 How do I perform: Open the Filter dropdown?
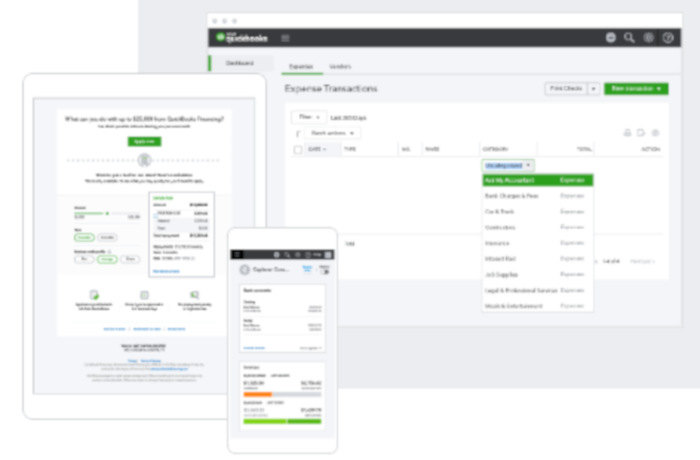pos(309,117)
